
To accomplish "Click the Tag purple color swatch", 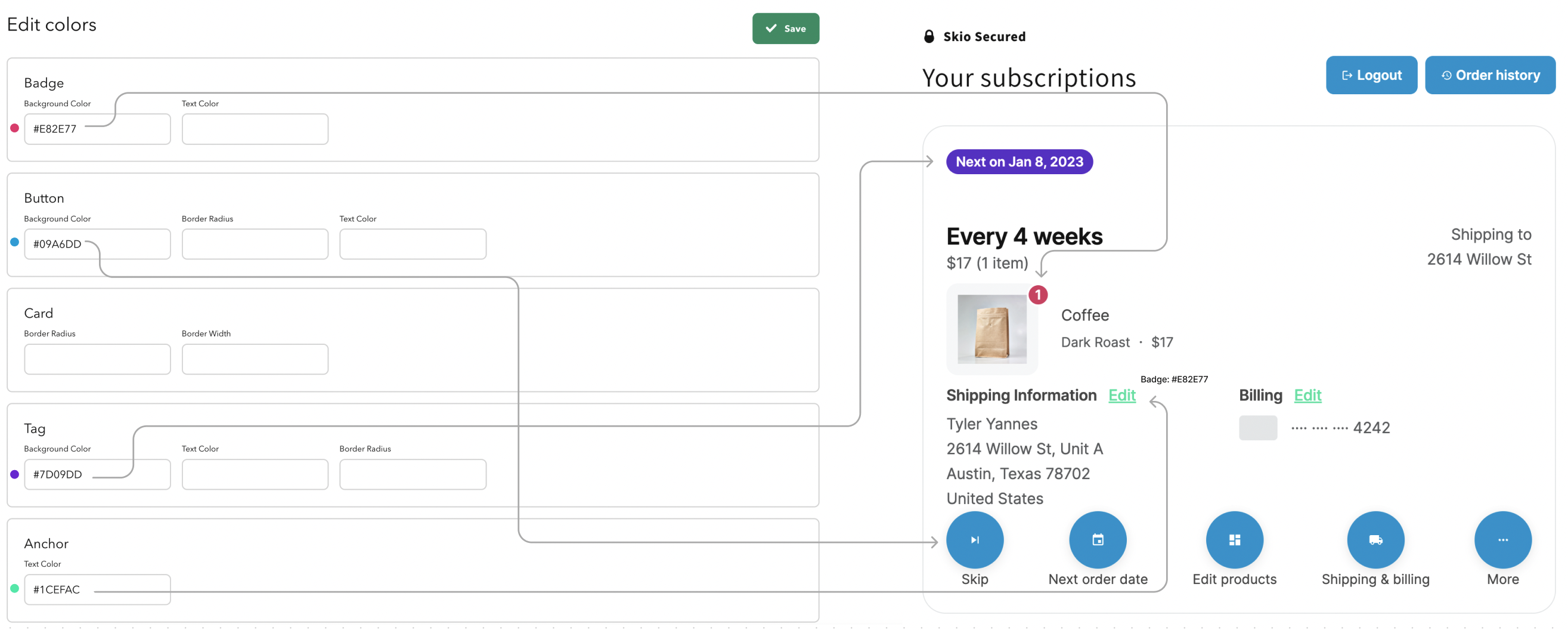I will pos(15,474).
